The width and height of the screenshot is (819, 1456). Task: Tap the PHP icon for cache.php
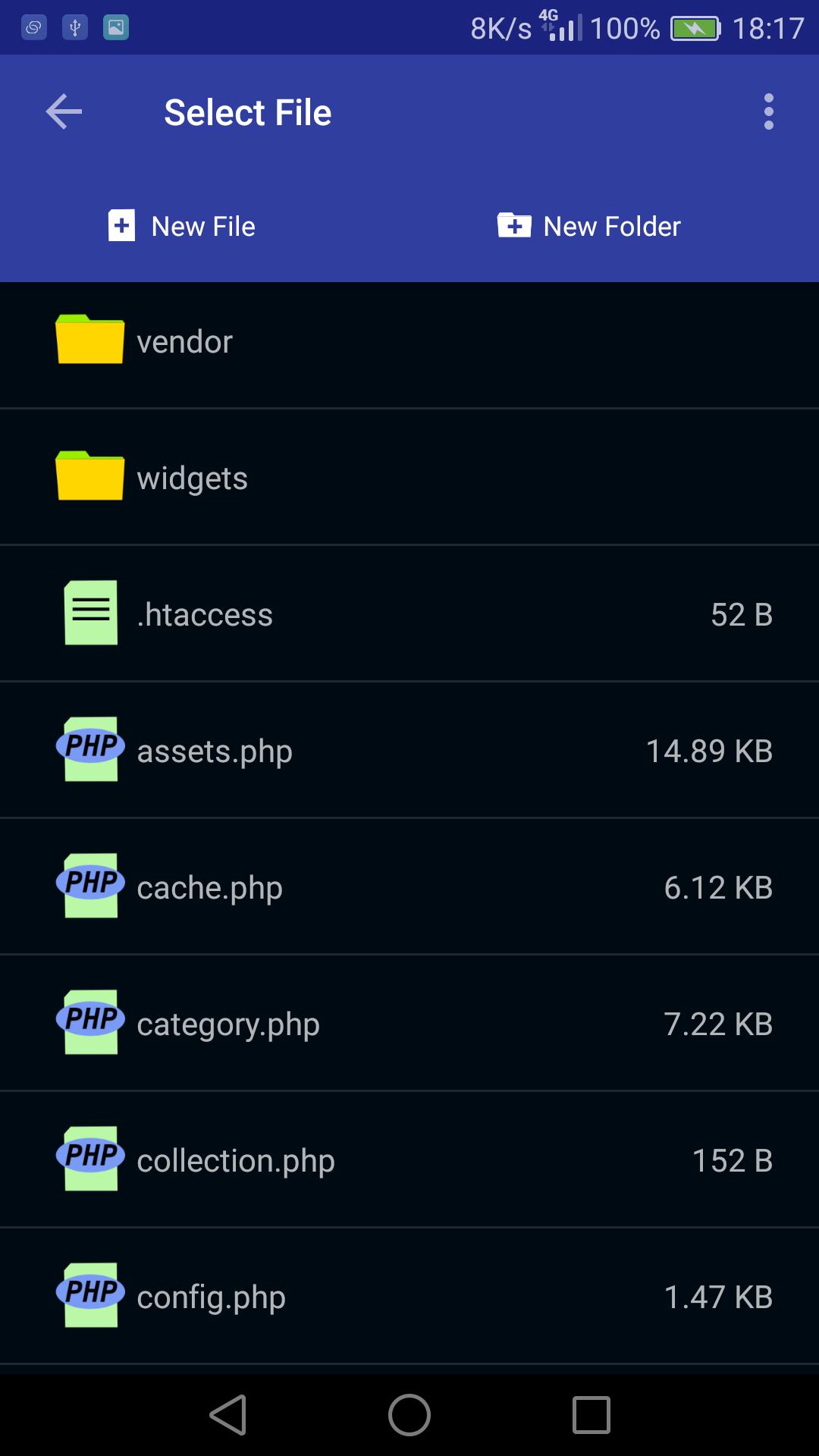click(90, 885)
